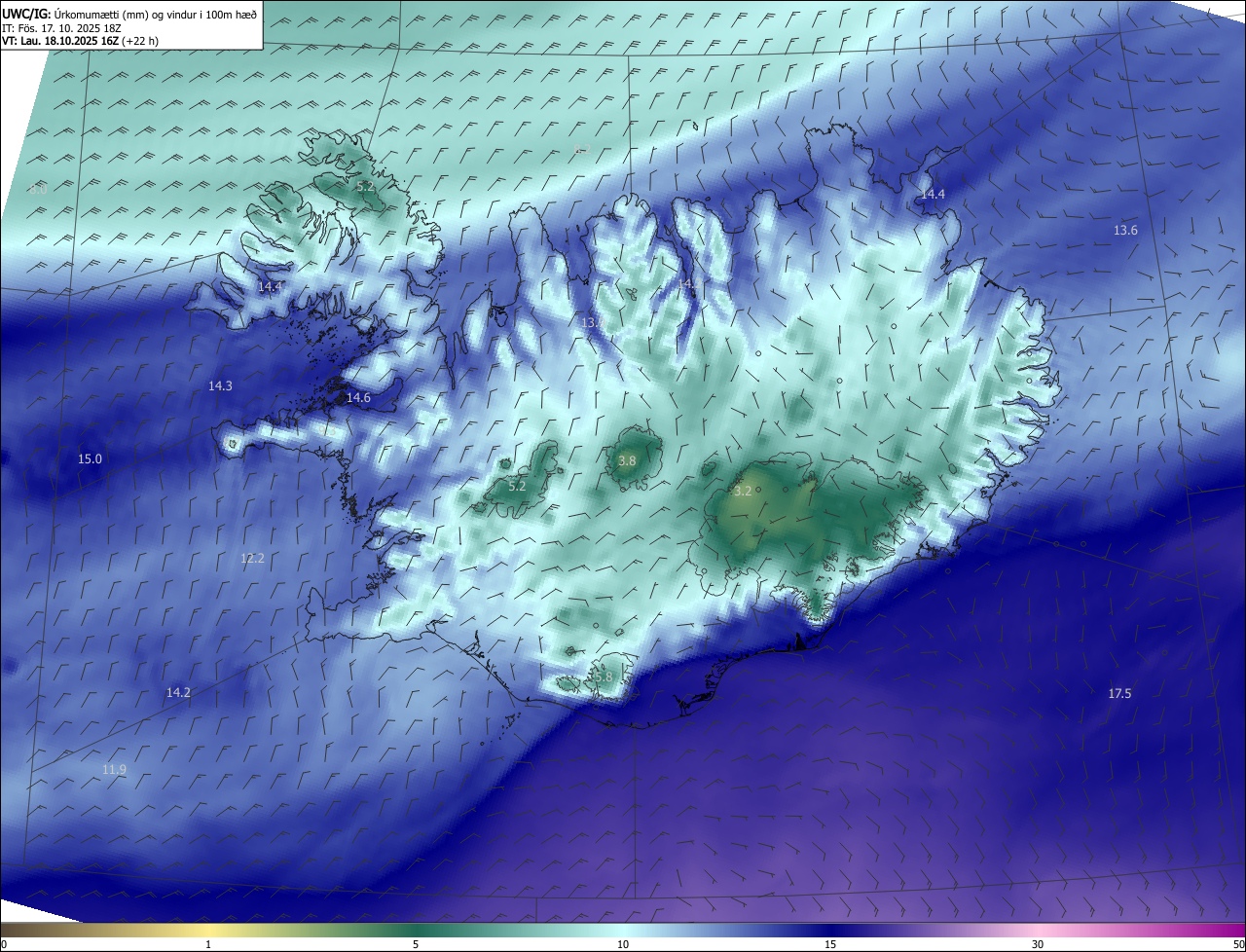This screenshot has width=1246, height=952.
Task: Click the 11.9 value label
Action: coord(114,770)
